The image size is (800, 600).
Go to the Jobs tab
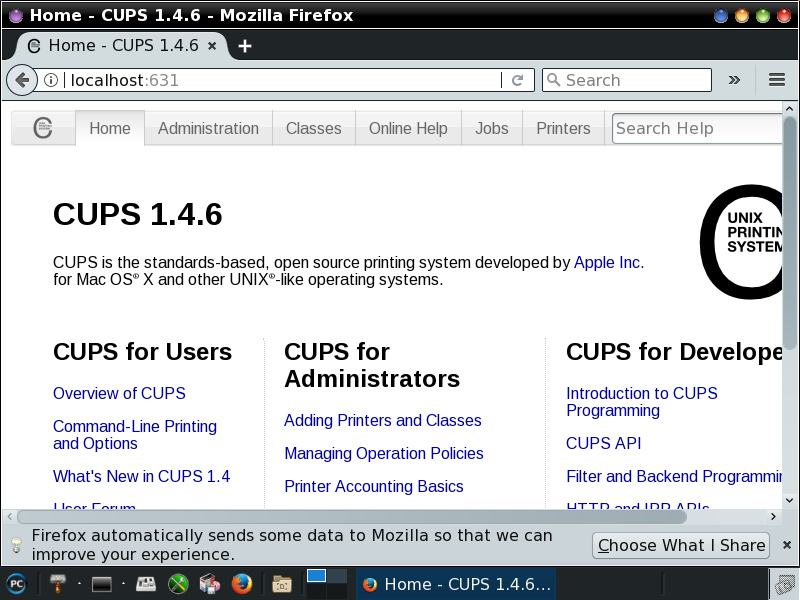tap(491, 128)
